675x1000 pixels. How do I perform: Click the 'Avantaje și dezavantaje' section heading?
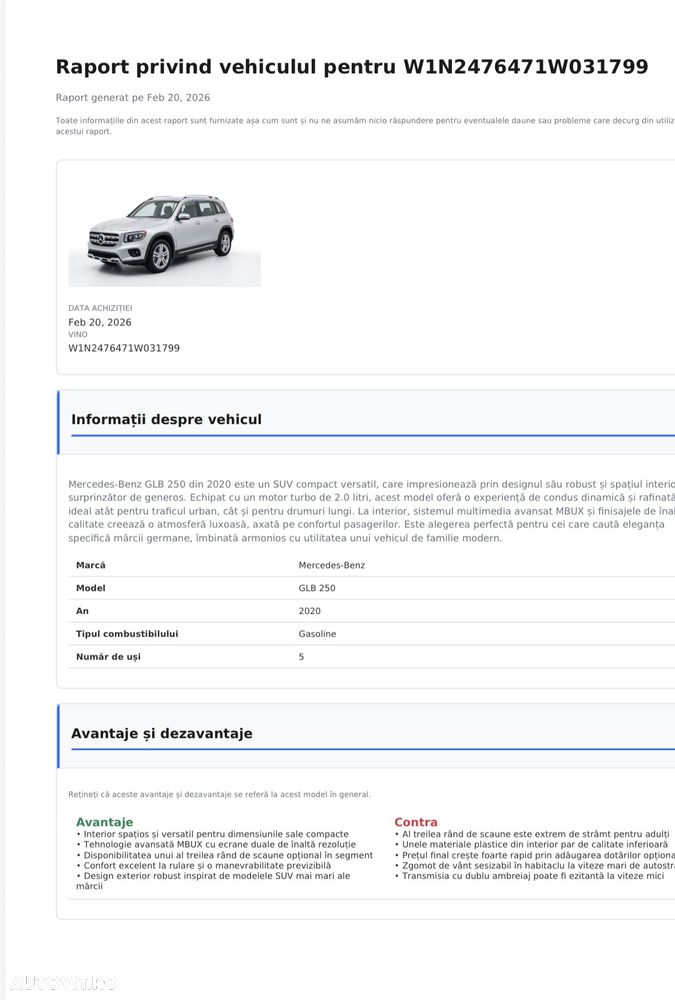(161, 733)
